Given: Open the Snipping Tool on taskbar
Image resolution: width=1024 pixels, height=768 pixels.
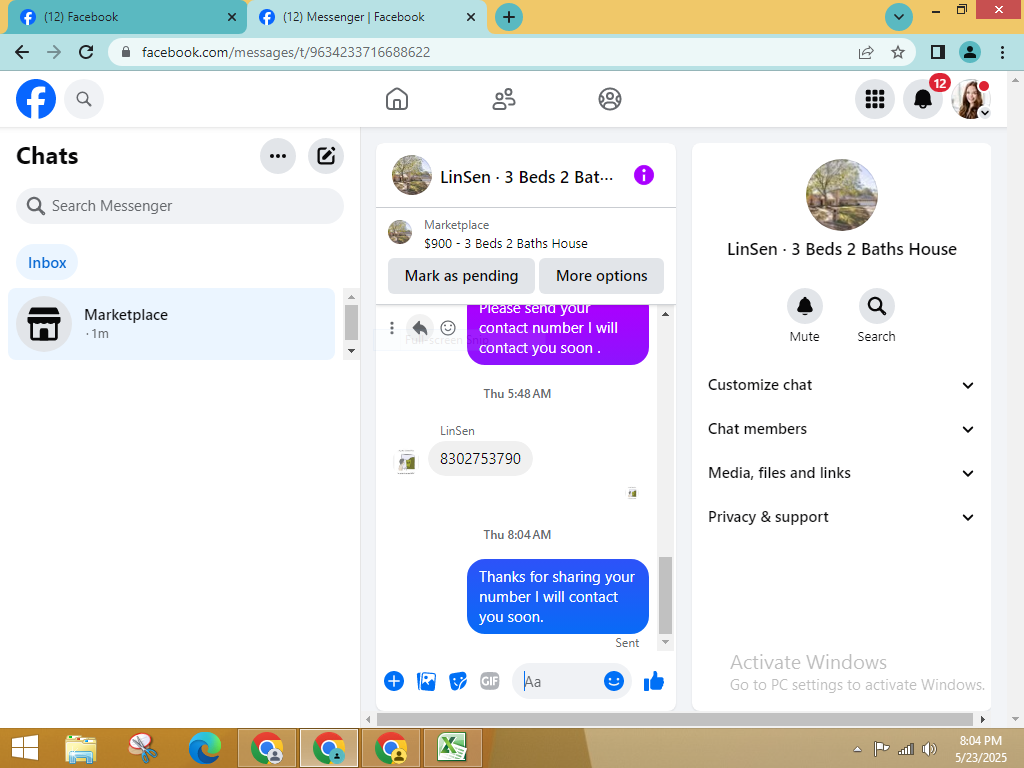Looking at the screenshot, I should [x=142, y=748].
